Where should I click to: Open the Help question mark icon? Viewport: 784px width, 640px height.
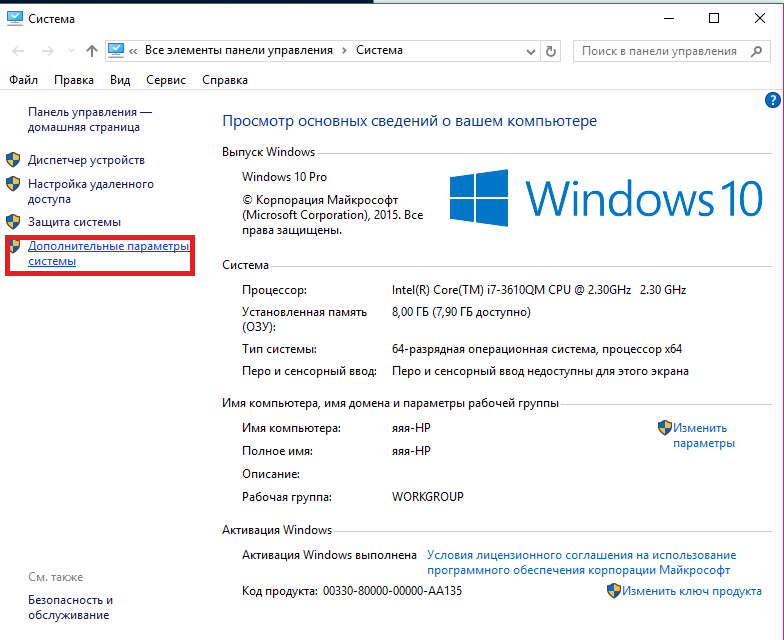(772, 100)
